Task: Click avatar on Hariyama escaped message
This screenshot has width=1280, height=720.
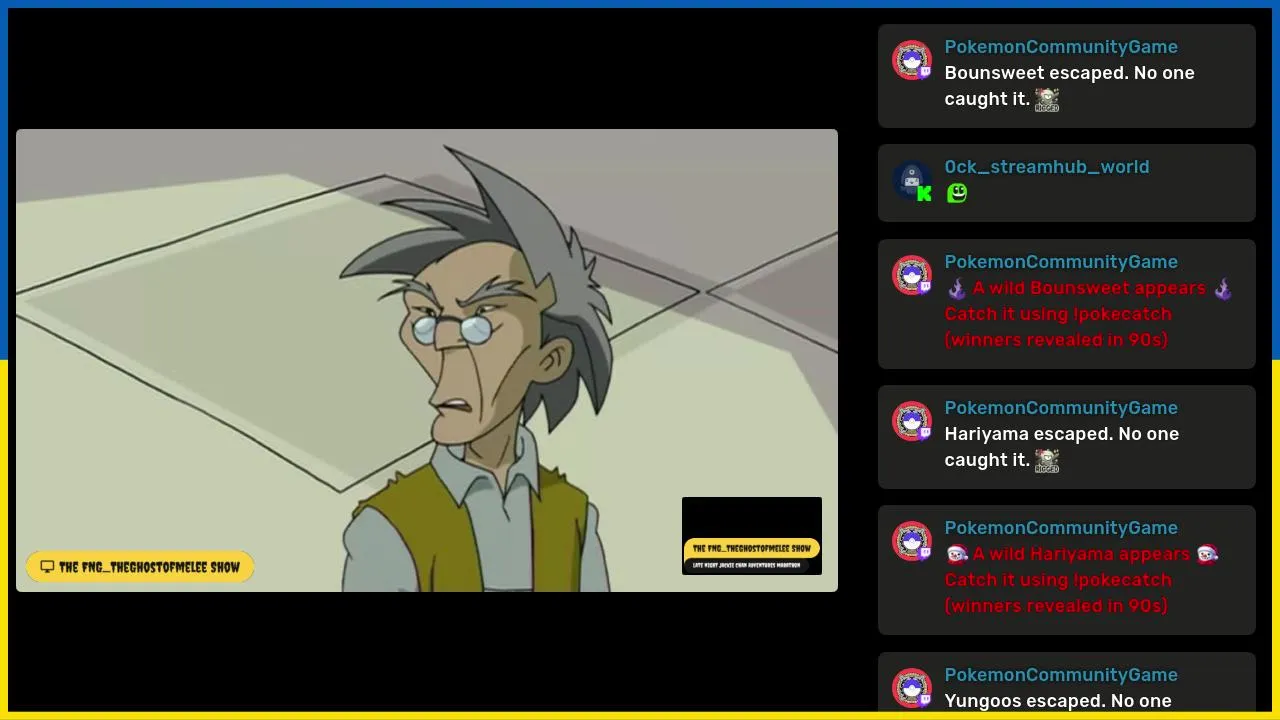Action: coord(912,421)
